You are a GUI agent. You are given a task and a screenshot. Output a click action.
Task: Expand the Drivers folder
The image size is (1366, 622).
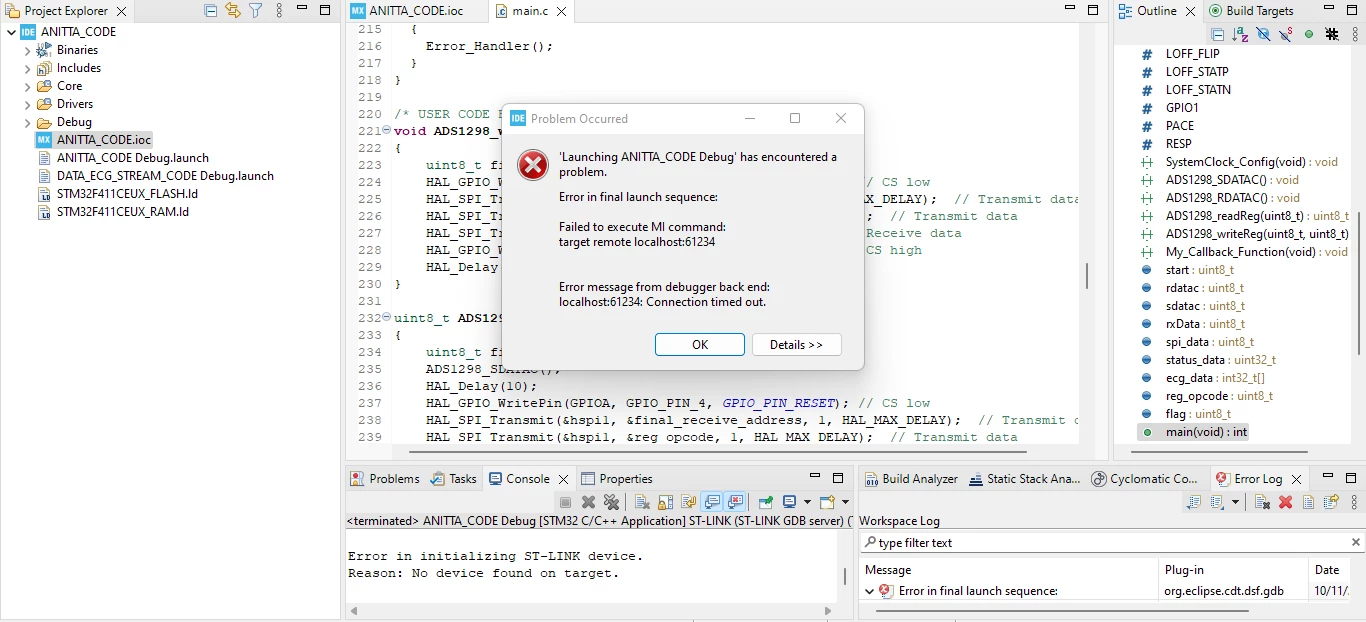[27, 104]
